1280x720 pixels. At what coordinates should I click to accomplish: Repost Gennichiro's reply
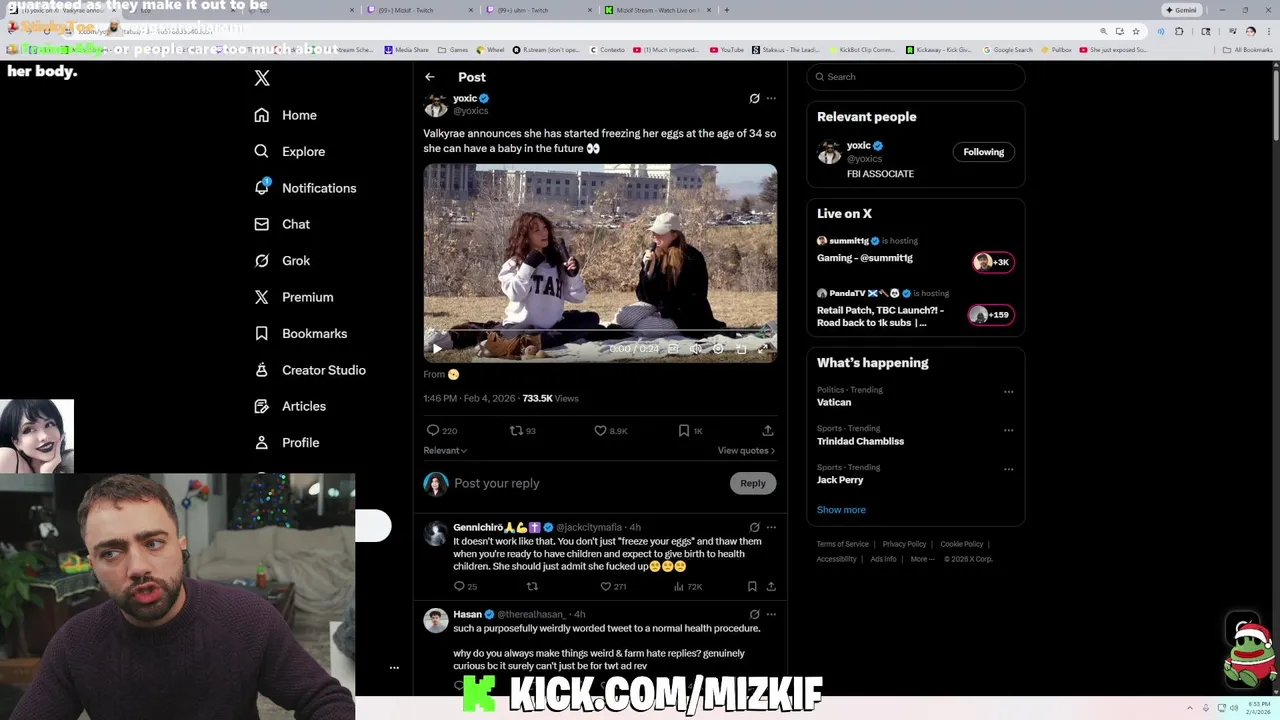(x=532, y=586)
